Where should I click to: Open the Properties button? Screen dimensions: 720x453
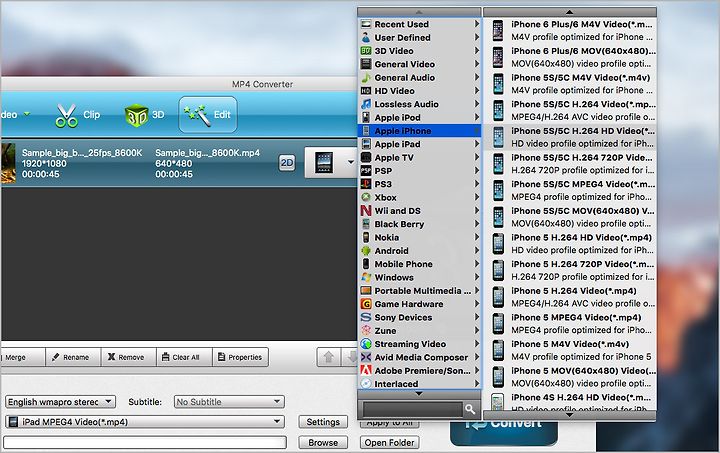point(241,357)
